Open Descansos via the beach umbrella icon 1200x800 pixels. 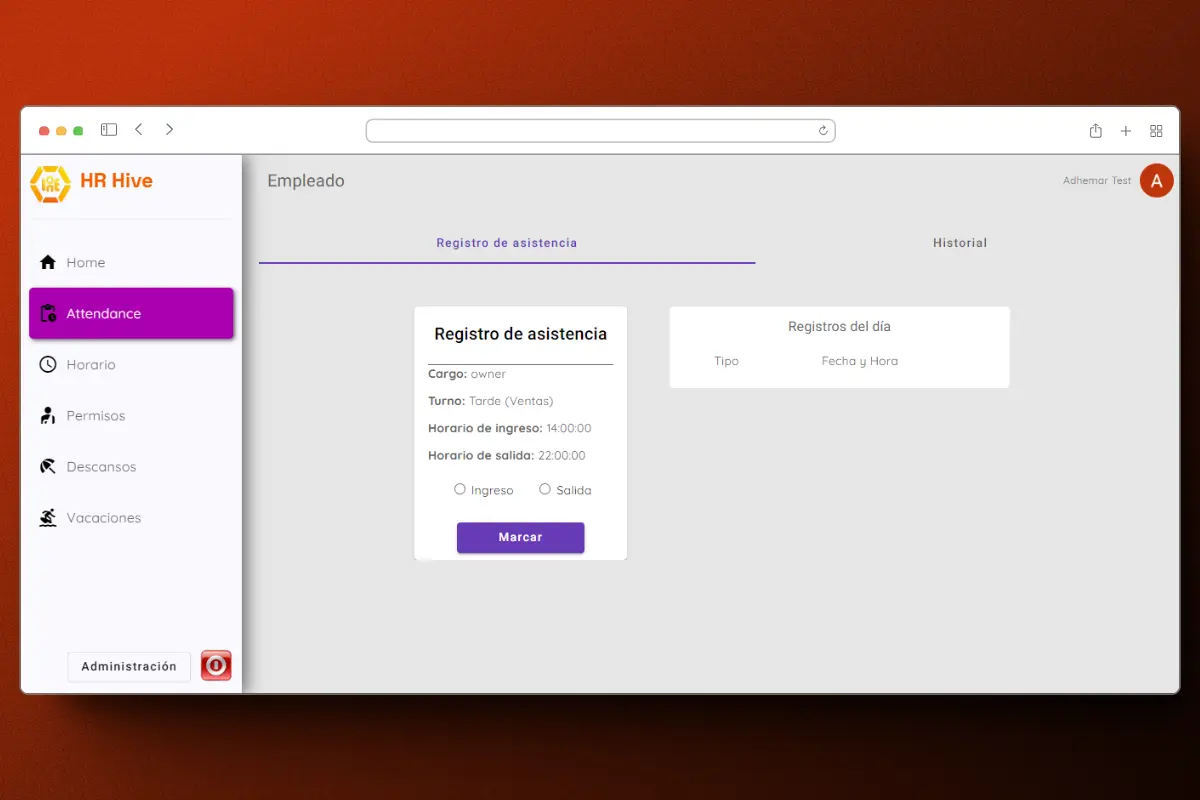pyautogui.click(x=47, y=466)
